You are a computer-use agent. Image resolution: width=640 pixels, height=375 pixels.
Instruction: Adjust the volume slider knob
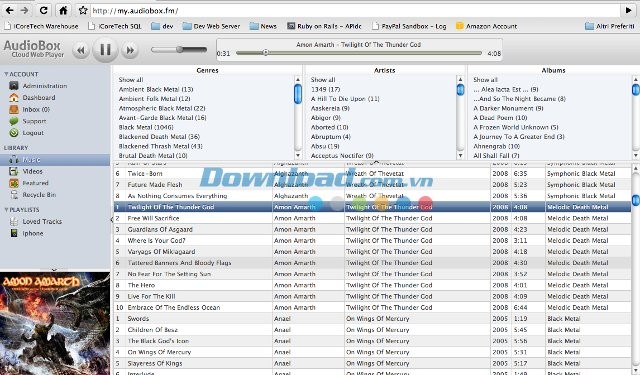(180, 49)
